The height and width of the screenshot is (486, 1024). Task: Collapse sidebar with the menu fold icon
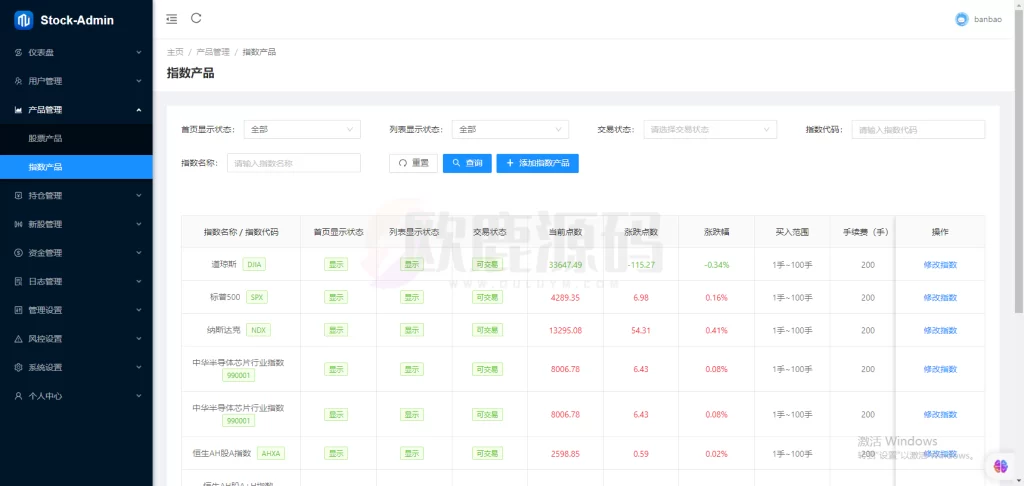coord(172,19)
